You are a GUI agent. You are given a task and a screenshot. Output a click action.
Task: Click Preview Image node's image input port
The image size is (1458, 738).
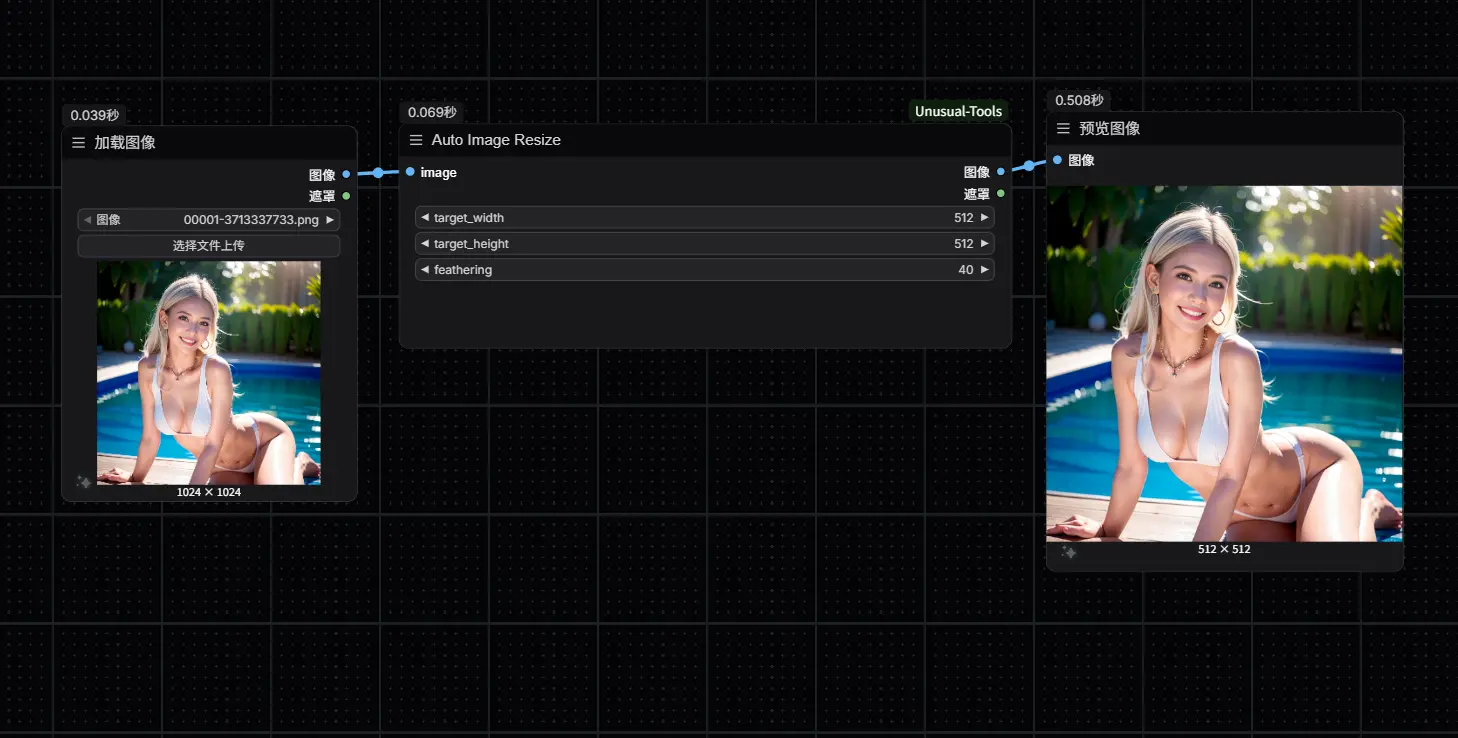coord(1057,160)
